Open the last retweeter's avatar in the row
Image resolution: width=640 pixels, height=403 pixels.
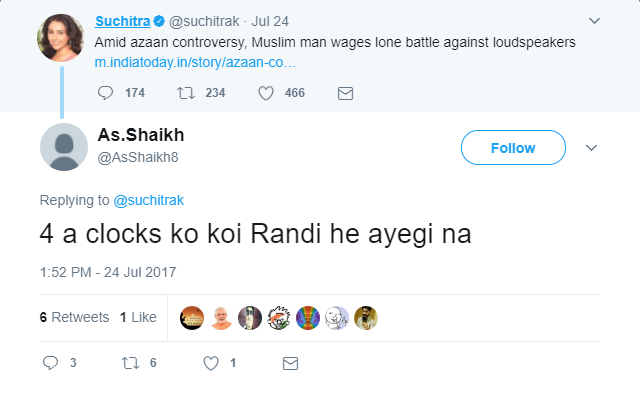pyautogui.click(x=366, y=317)
